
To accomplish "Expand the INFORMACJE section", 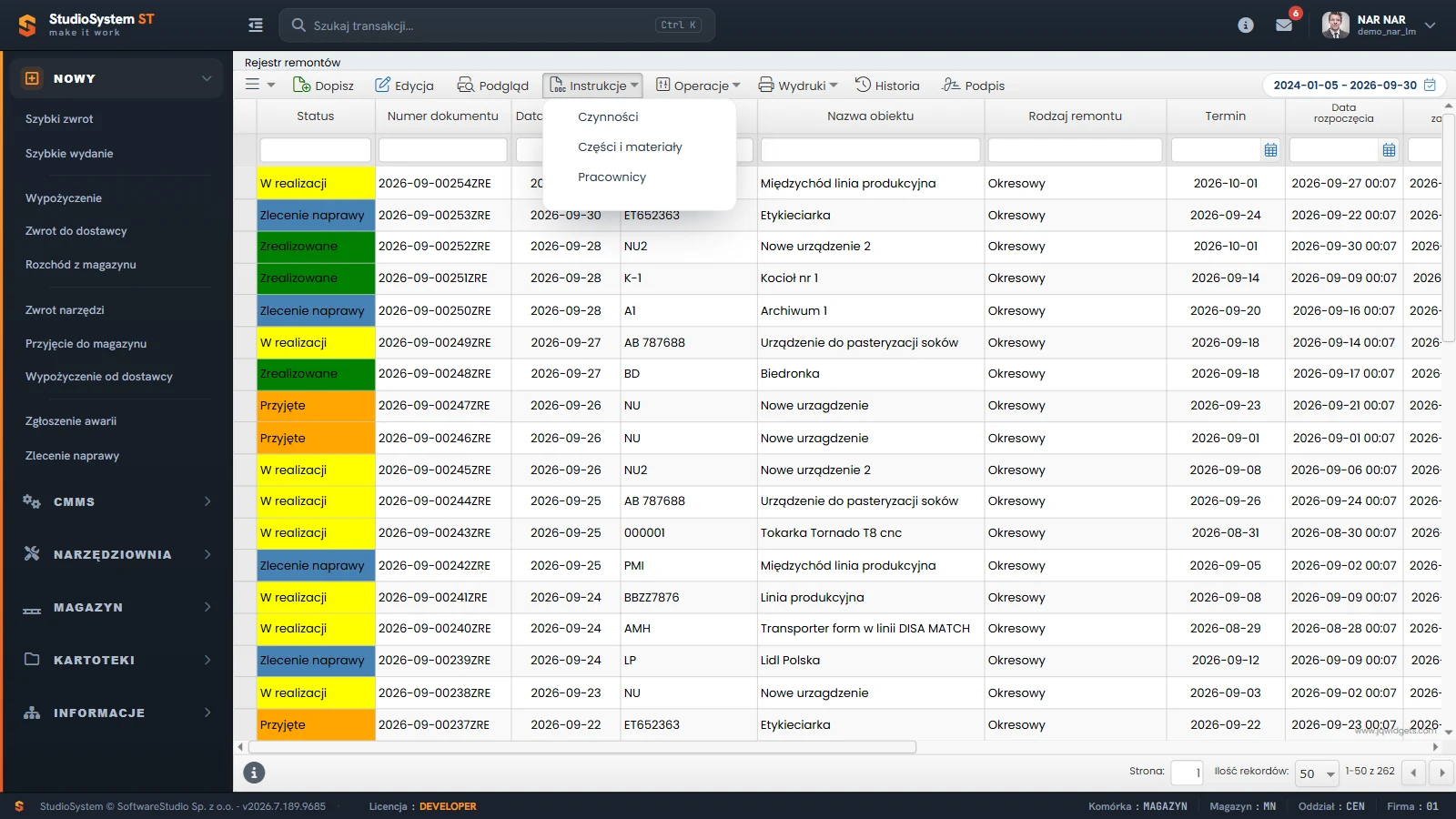I will 116,713.
